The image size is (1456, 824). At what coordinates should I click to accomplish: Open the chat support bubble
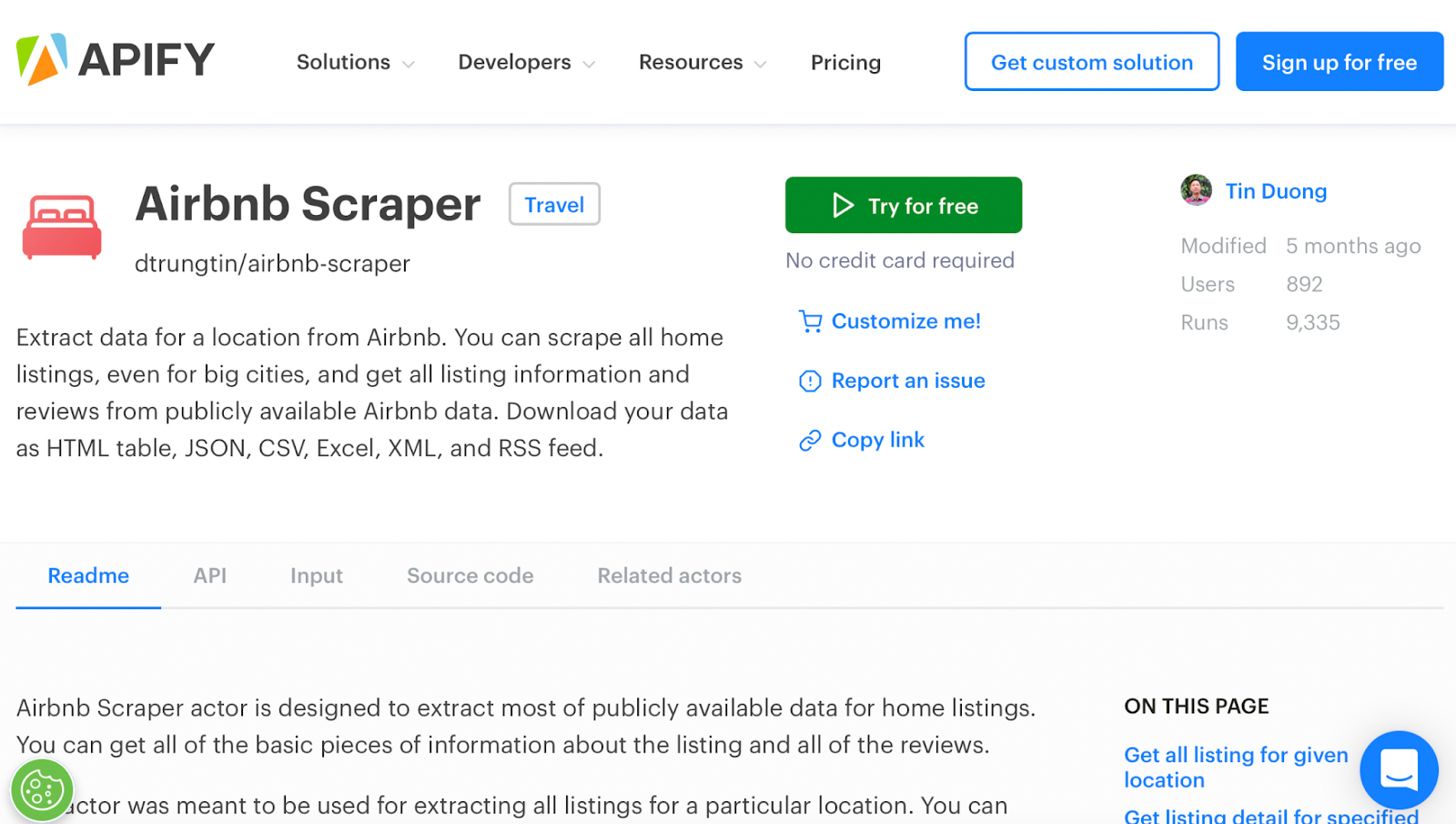(1399, 770)
